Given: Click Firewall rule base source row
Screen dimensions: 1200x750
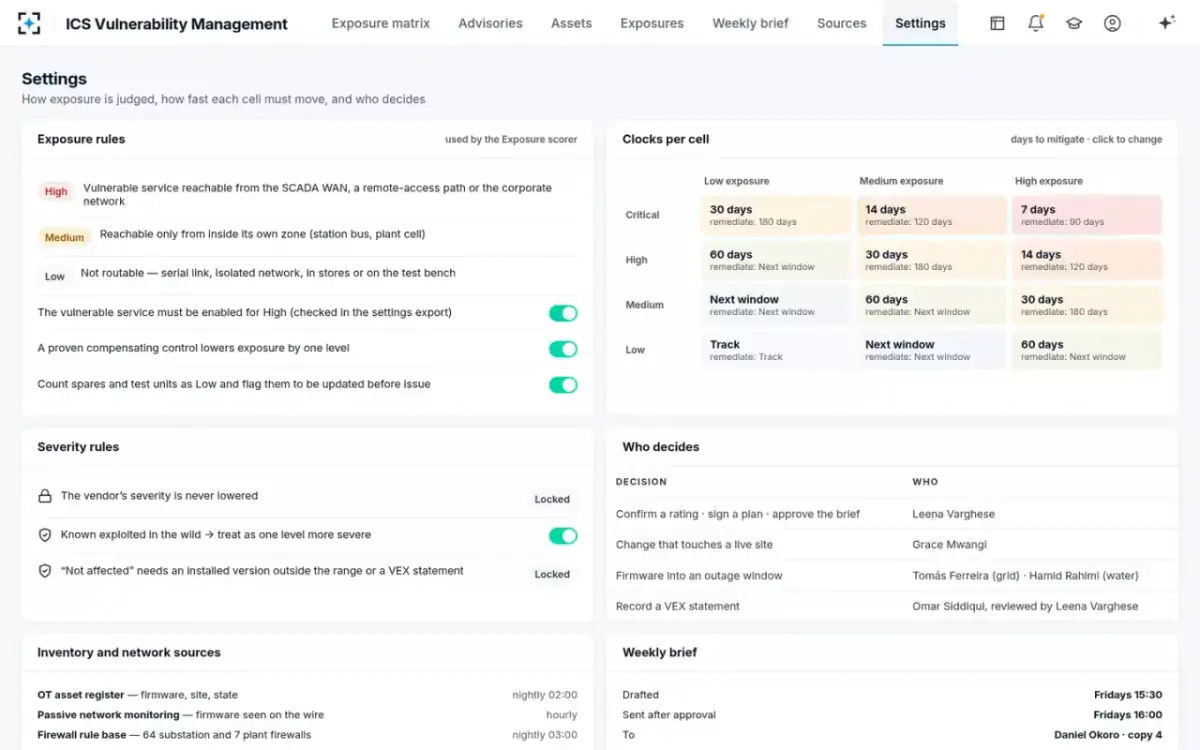Looking at the screenshot, I should click(307, 735).
